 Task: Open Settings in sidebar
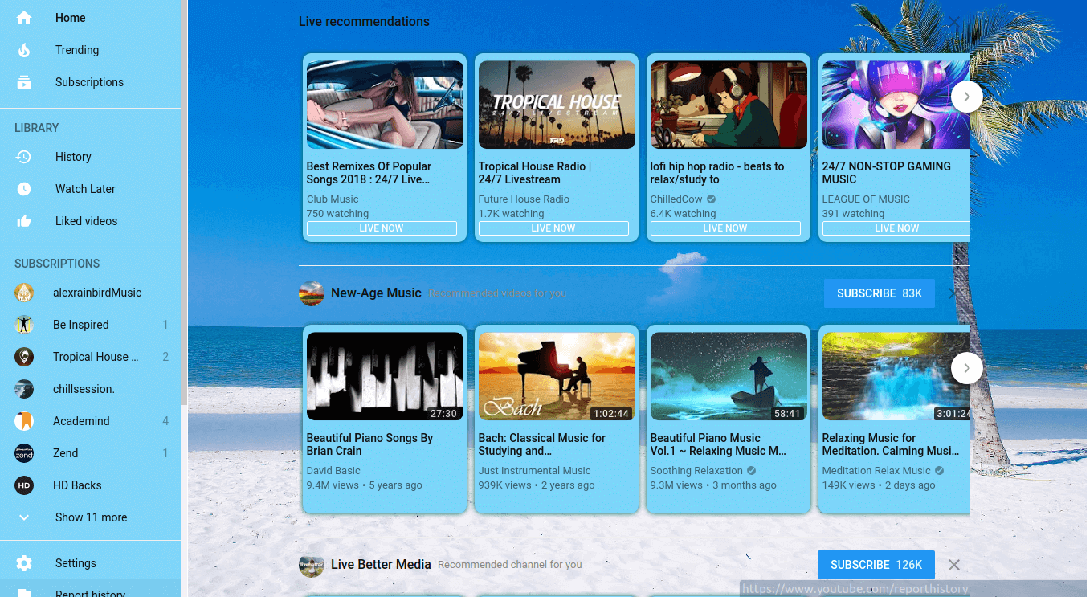click(90, 563)
